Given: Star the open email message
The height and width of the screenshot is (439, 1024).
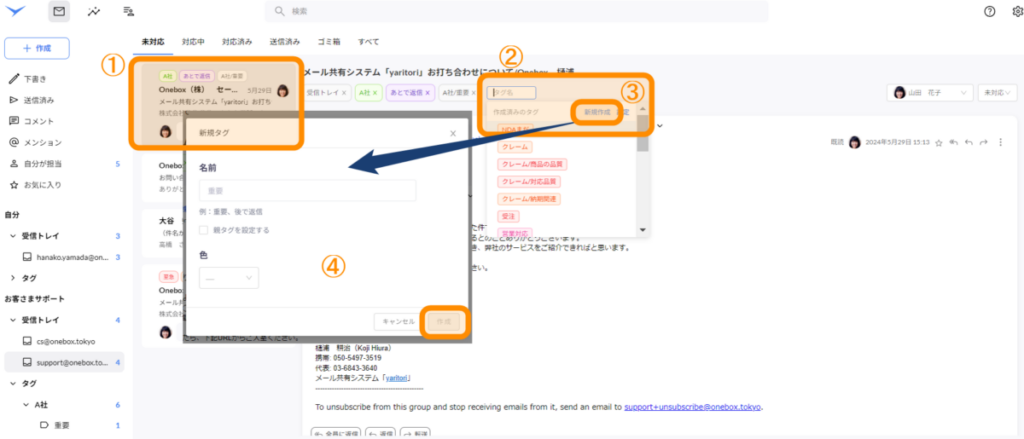Looking at the screenshot, I should click(x=940, y=143).
